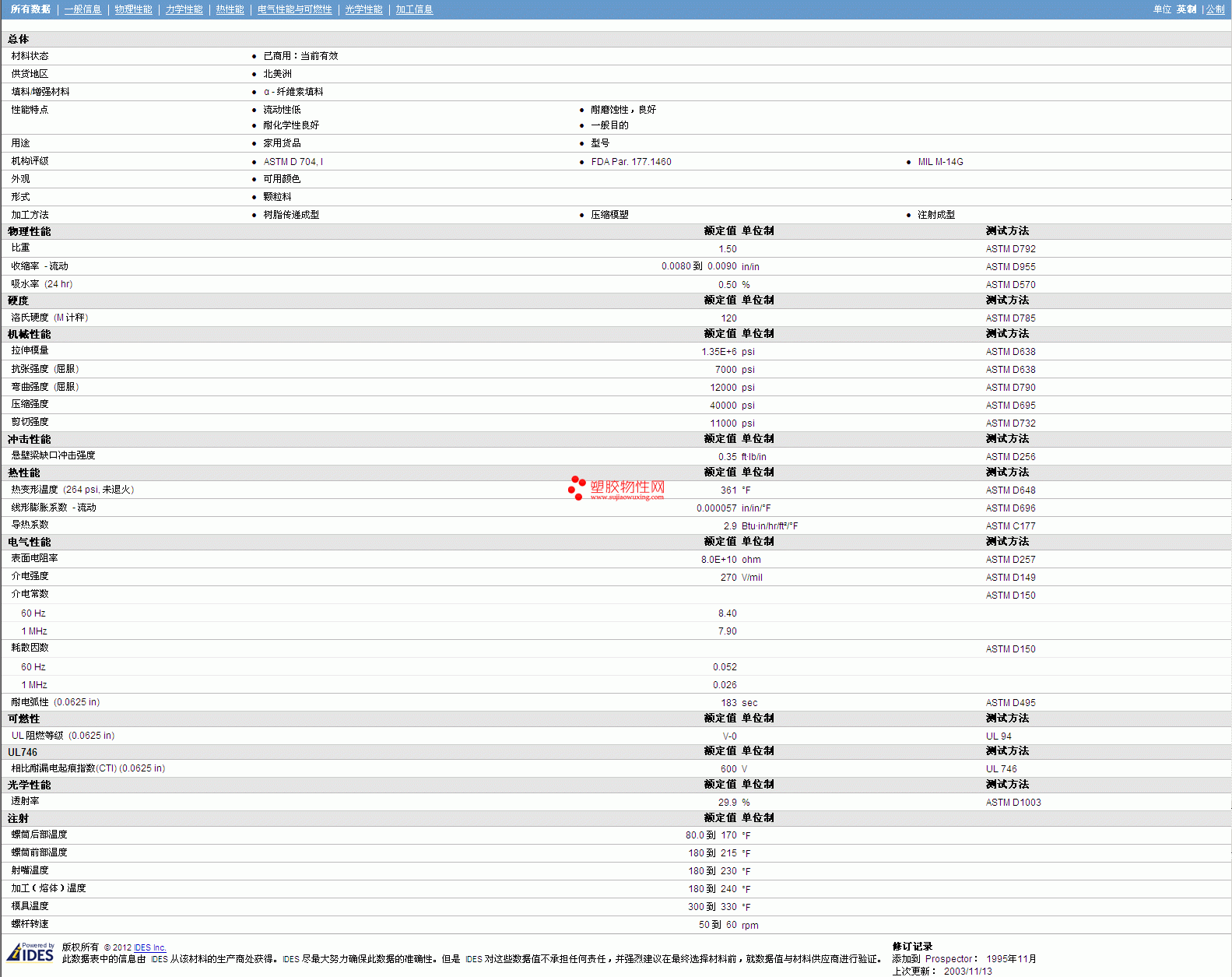The image size is (1232, 977).
Task: Switch to the 光学性能 tab
Action: pyautogui.click(x=363, y=9)
